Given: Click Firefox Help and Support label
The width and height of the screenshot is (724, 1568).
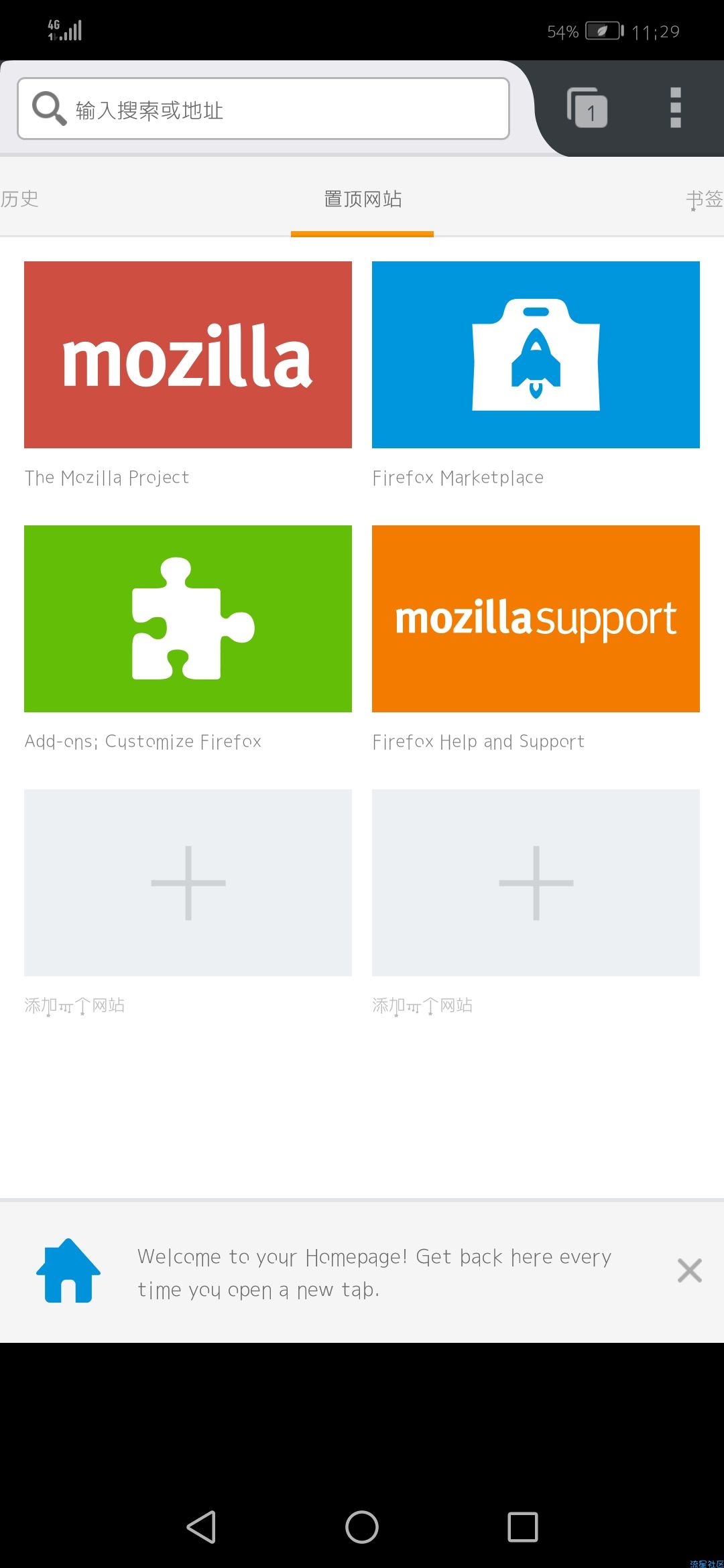Looking at the screenshot, I should pos(478,742).
